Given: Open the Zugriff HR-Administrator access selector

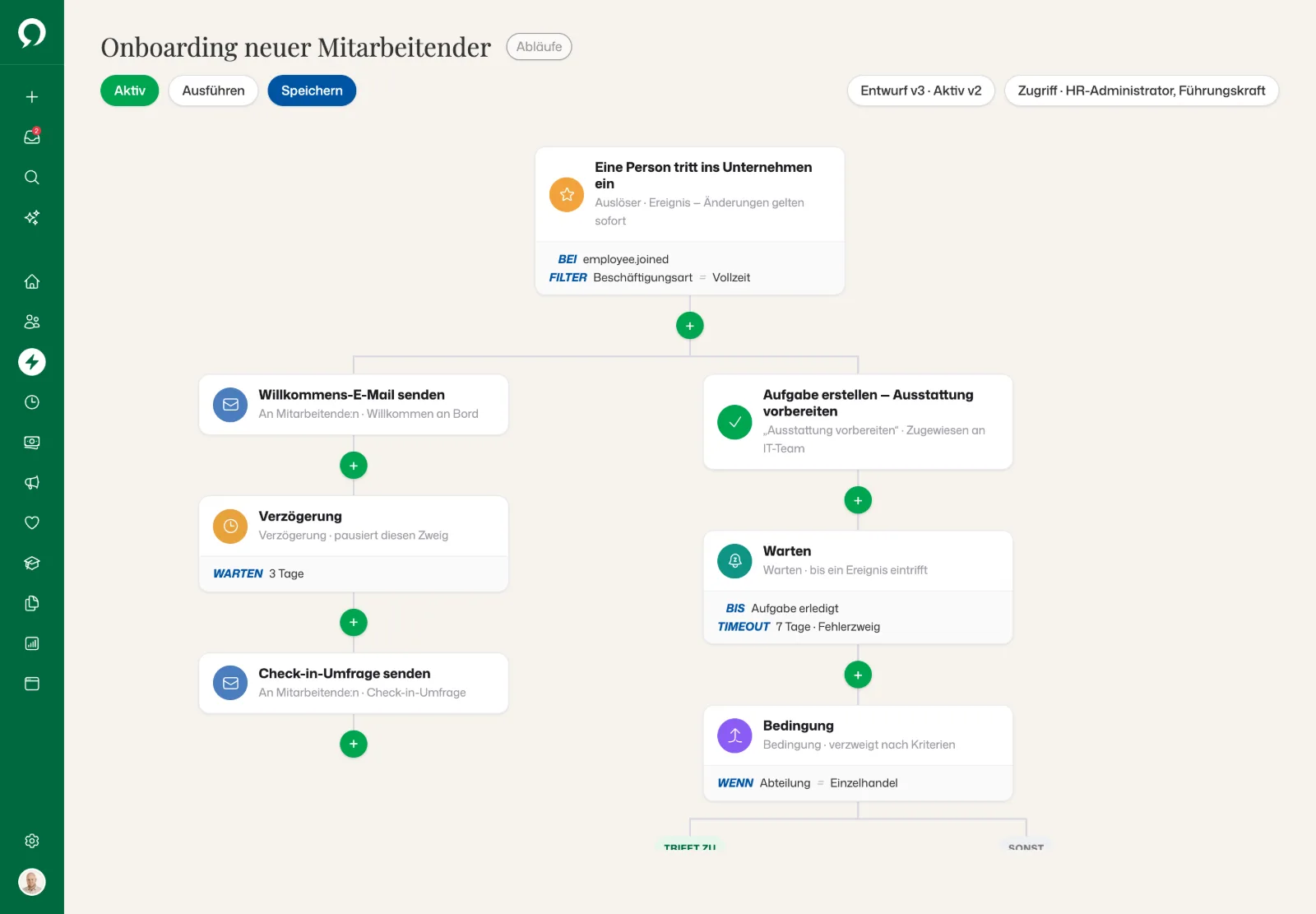Looking at the screenshot, I should coord(1141,90).
